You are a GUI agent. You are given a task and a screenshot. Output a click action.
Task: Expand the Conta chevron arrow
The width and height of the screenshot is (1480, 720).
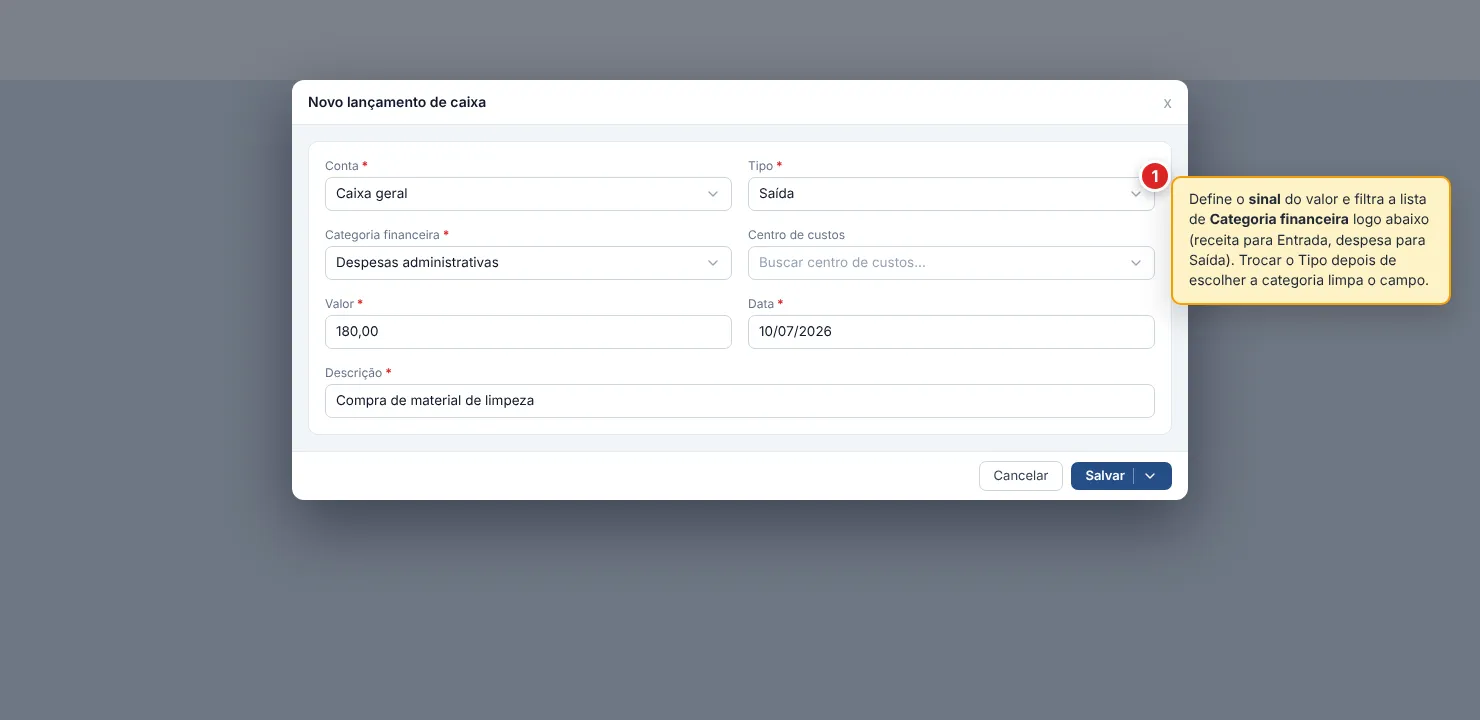pos(713,194)
